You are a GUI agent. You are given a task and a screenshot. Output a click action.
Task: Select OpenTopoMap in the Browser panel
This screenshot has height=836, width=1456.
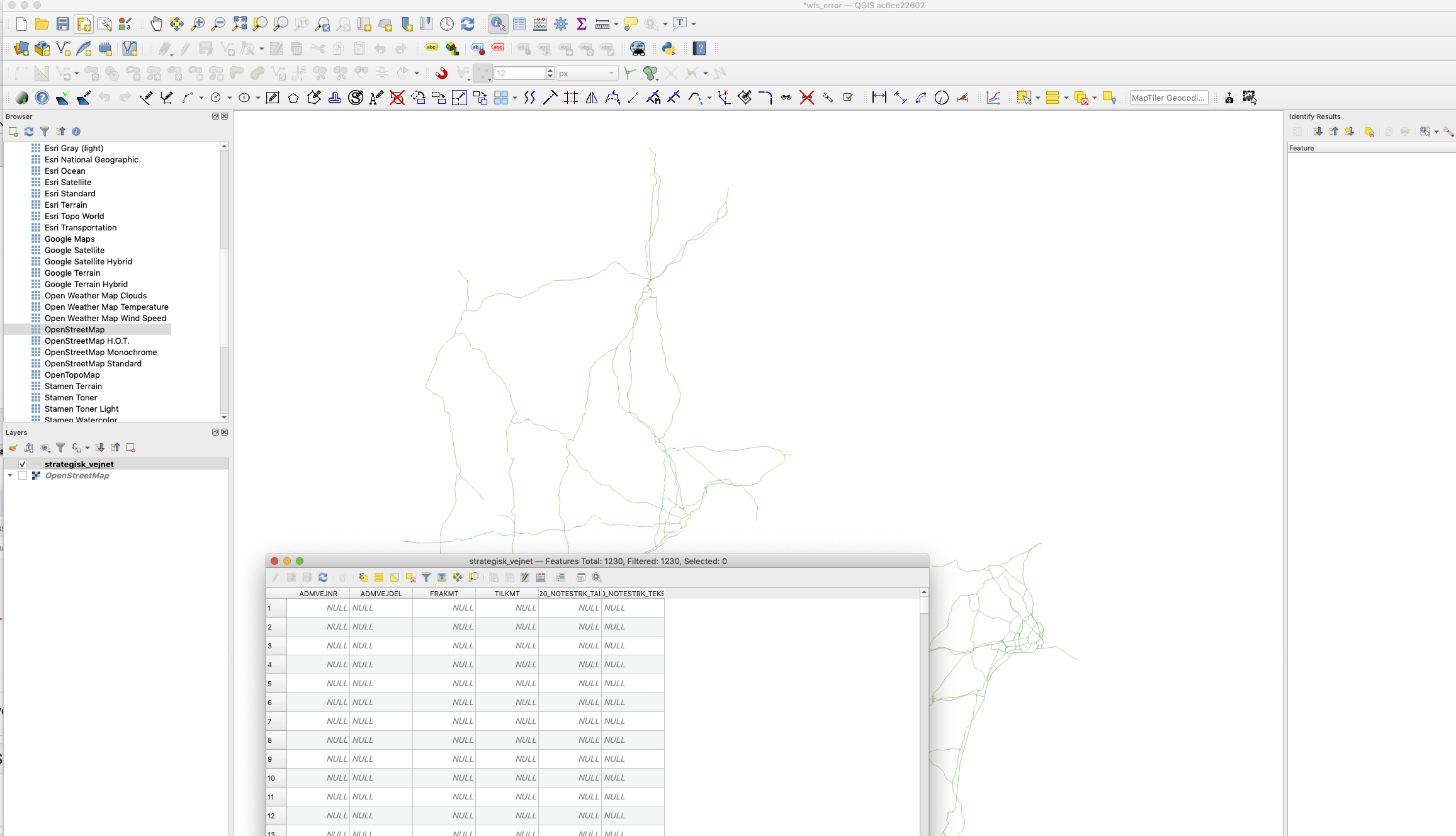pyautogui.click(x=72, y=375)
